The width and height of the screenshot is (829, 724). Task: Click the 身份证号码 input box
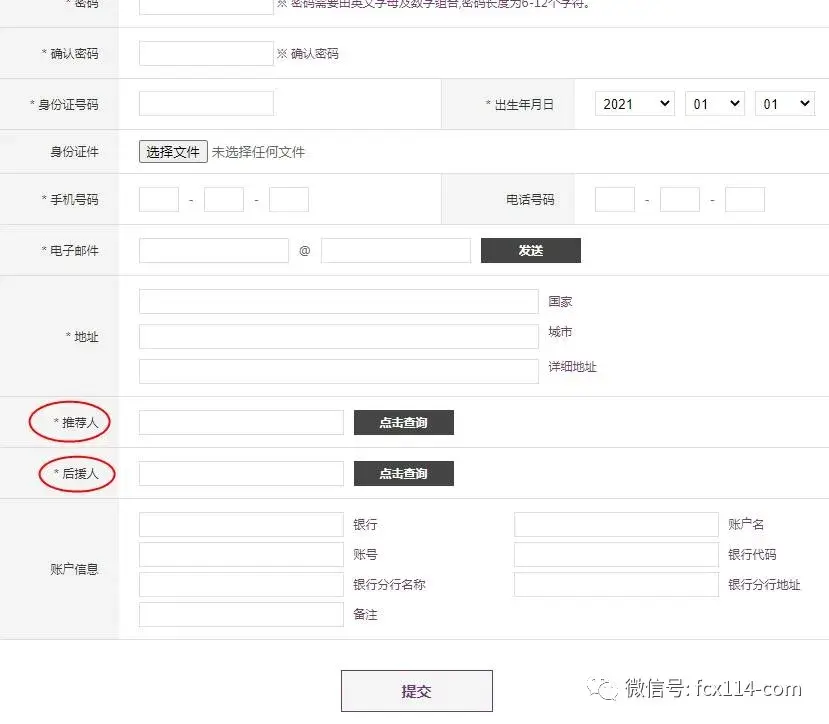(x=206, y=104)
